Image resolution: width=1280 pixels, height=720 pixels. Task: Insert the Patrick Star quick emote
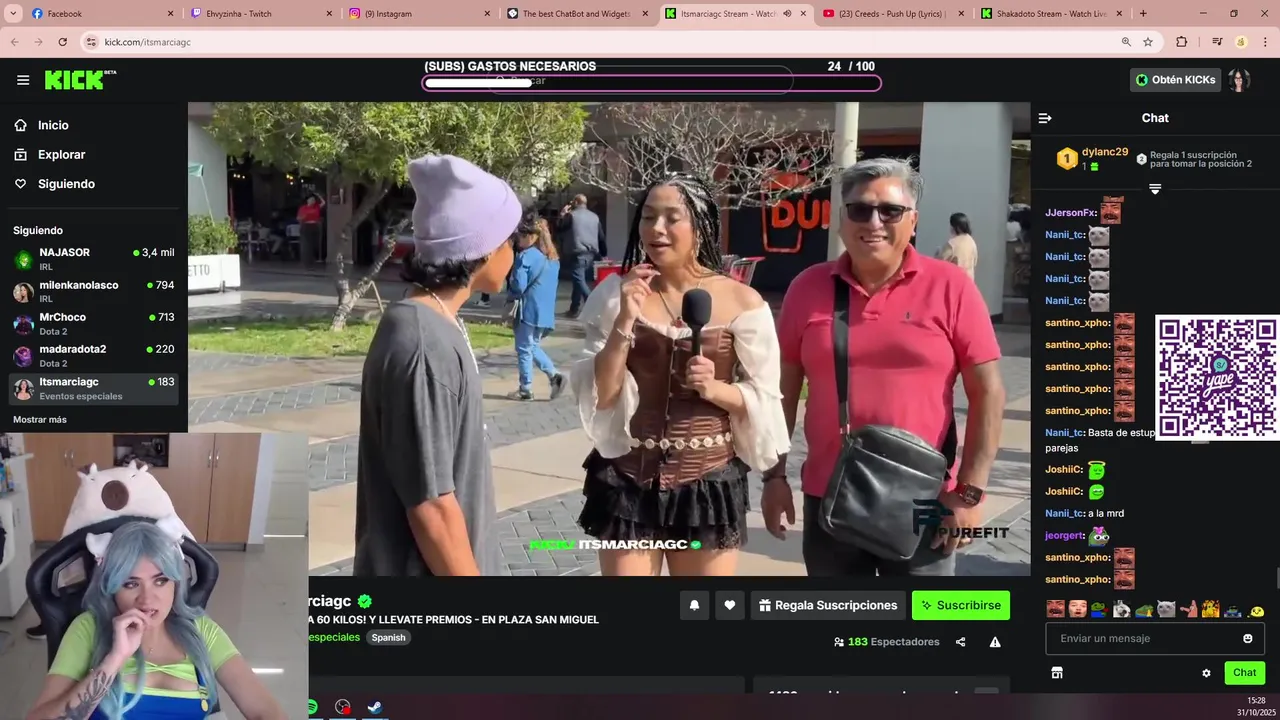(1188, 608)
